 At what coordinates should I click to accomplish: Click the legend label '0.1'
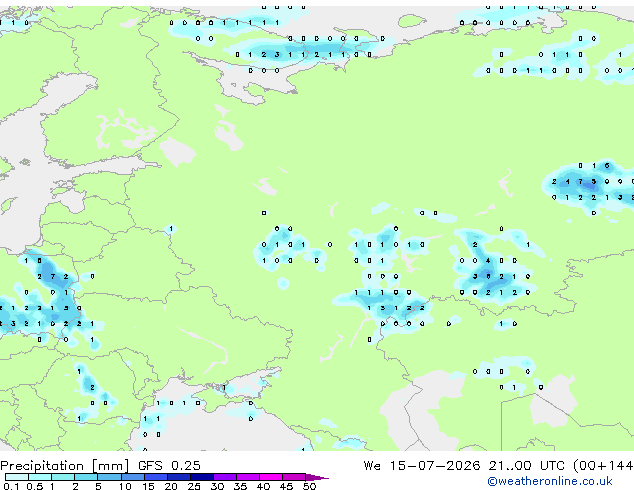[11, 486]
